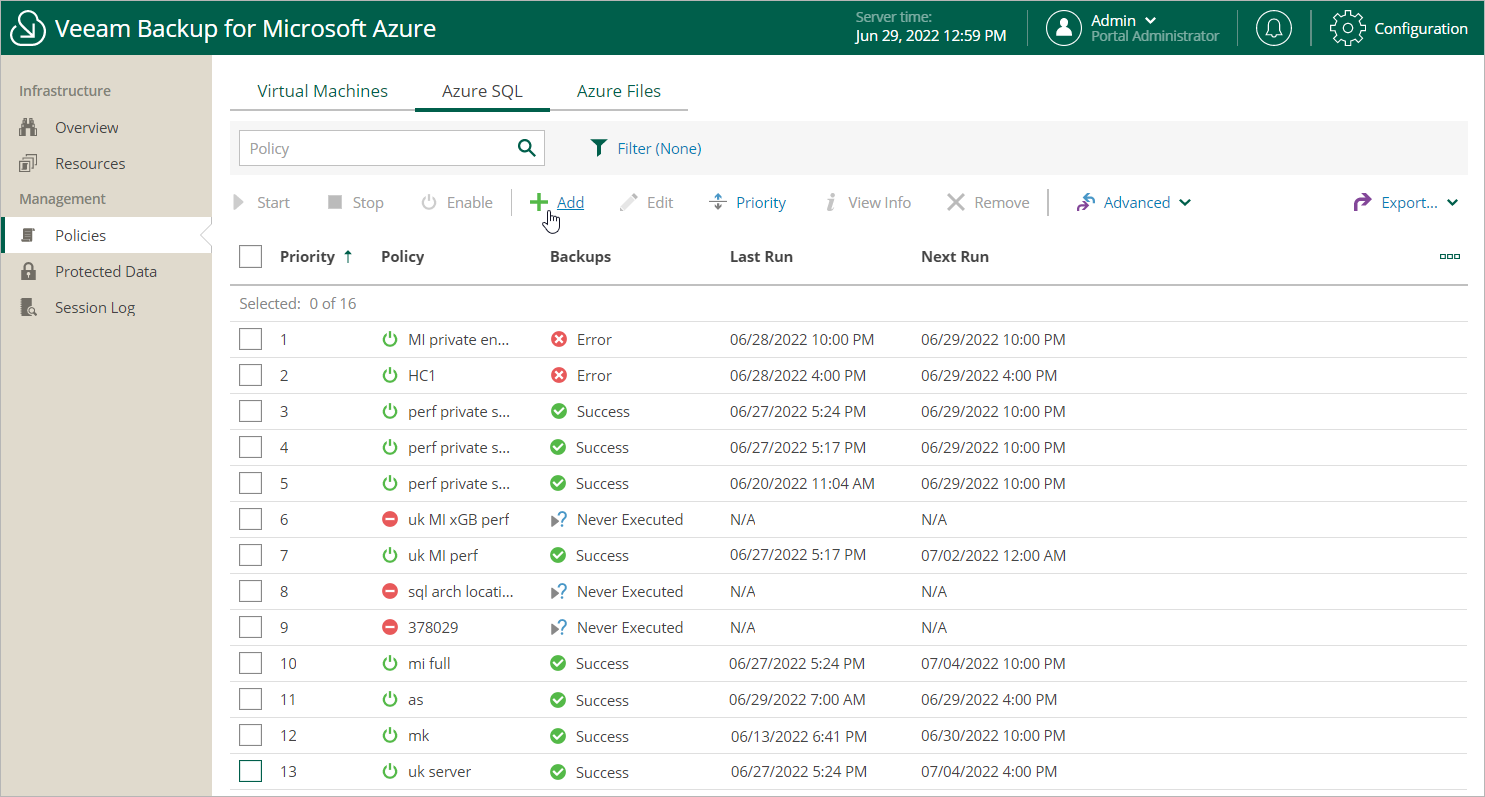Click the purple Export arrow icon
Viewport: 1485px width, 797px height.
1362,202
